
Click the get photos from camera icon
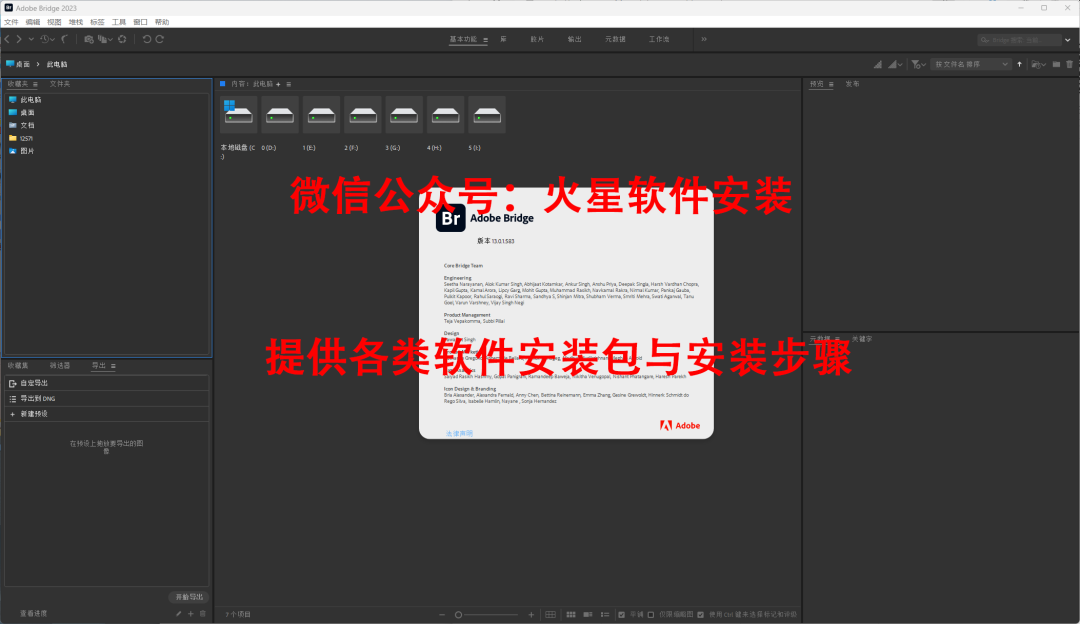point(89,39)
